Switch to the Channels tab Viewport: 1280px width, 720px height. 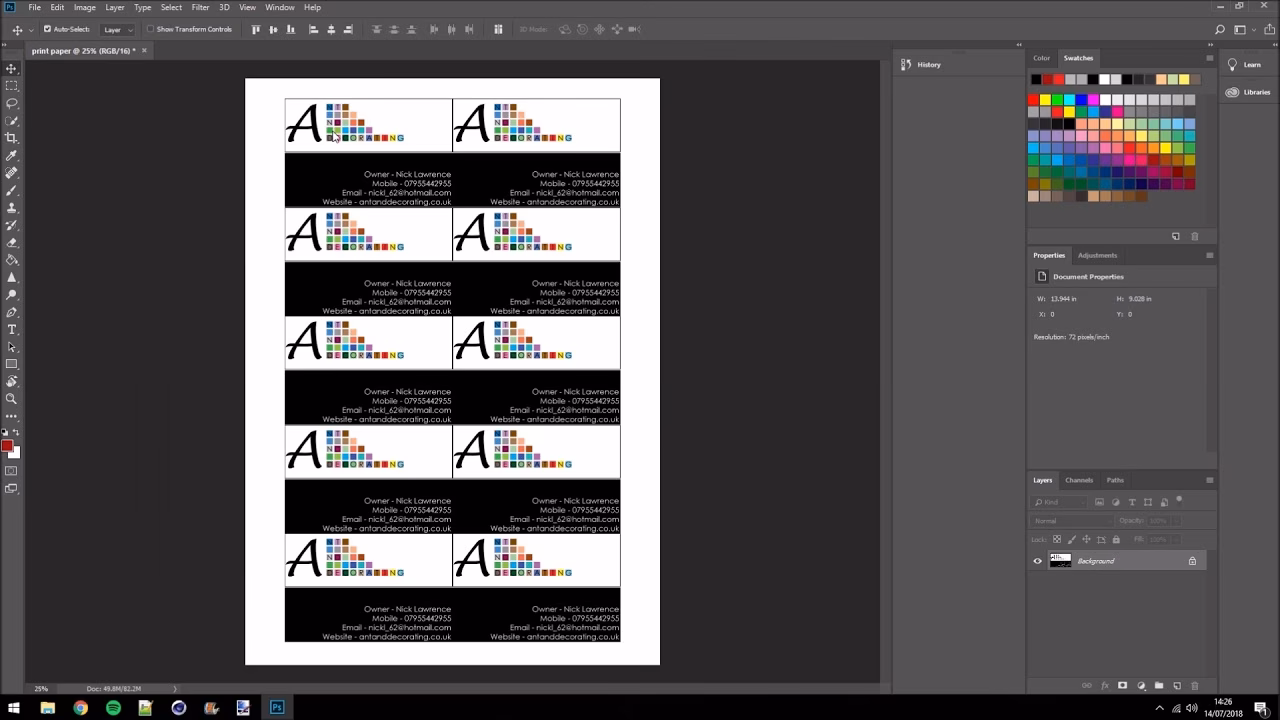[1079, 480]
